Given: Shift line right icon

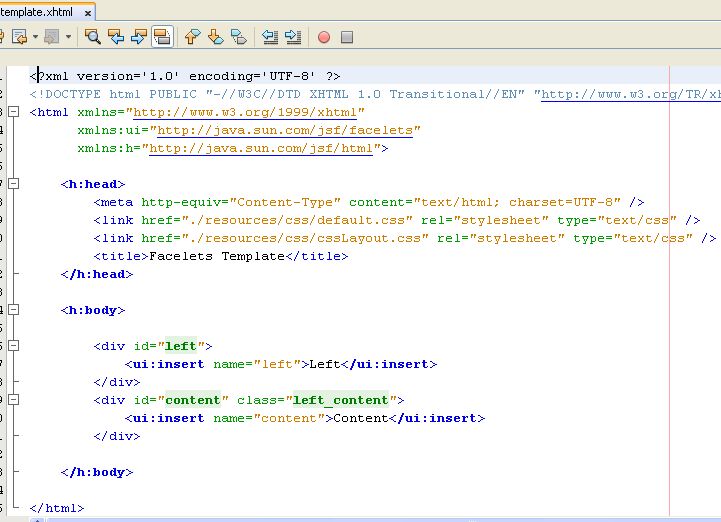Looking at the screenshot, I should click(293, 36).
